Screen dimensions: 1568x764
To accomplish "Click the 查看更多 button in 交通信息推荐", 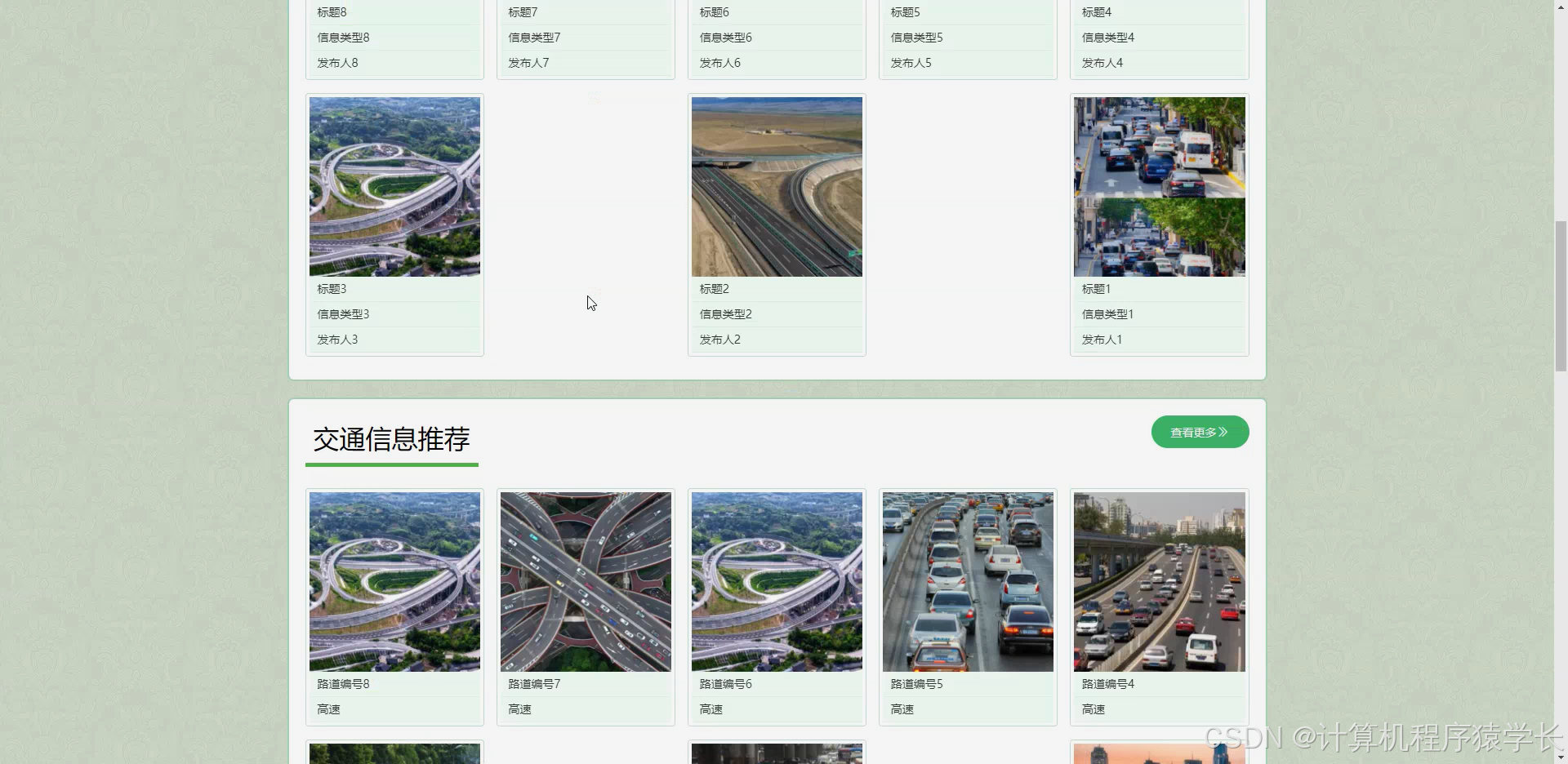I will tap(1200, 432).
